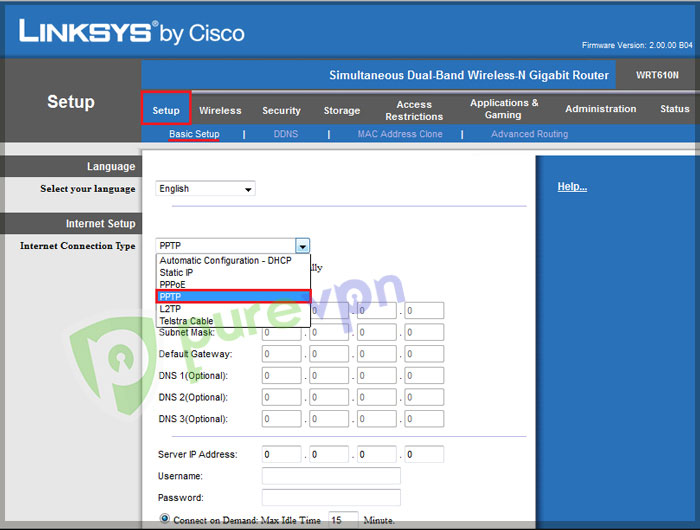This screenshot has height=530, width=700.
Task: Click third octet of DNS 2(Optional)
Action: (x=377, y=397)
